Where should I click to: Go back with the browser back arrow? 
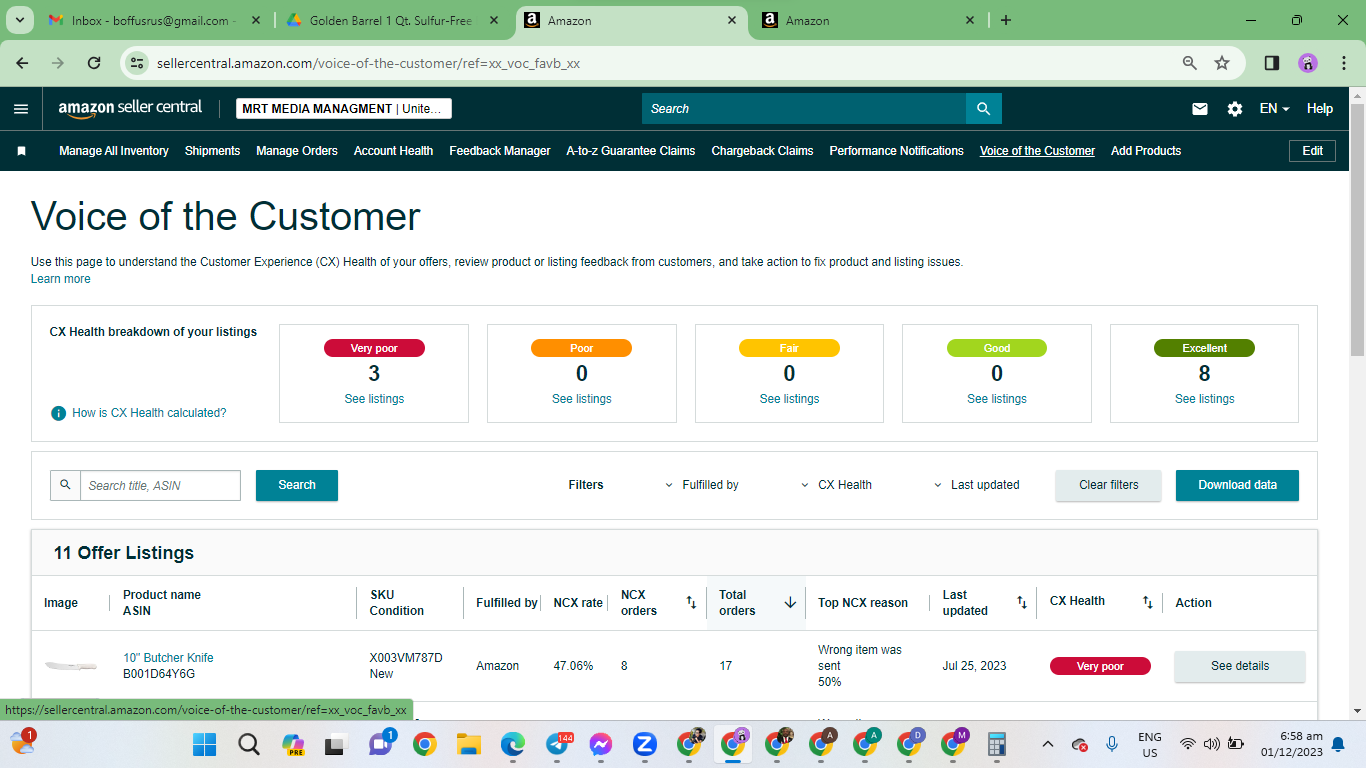[x=22, y=63]
